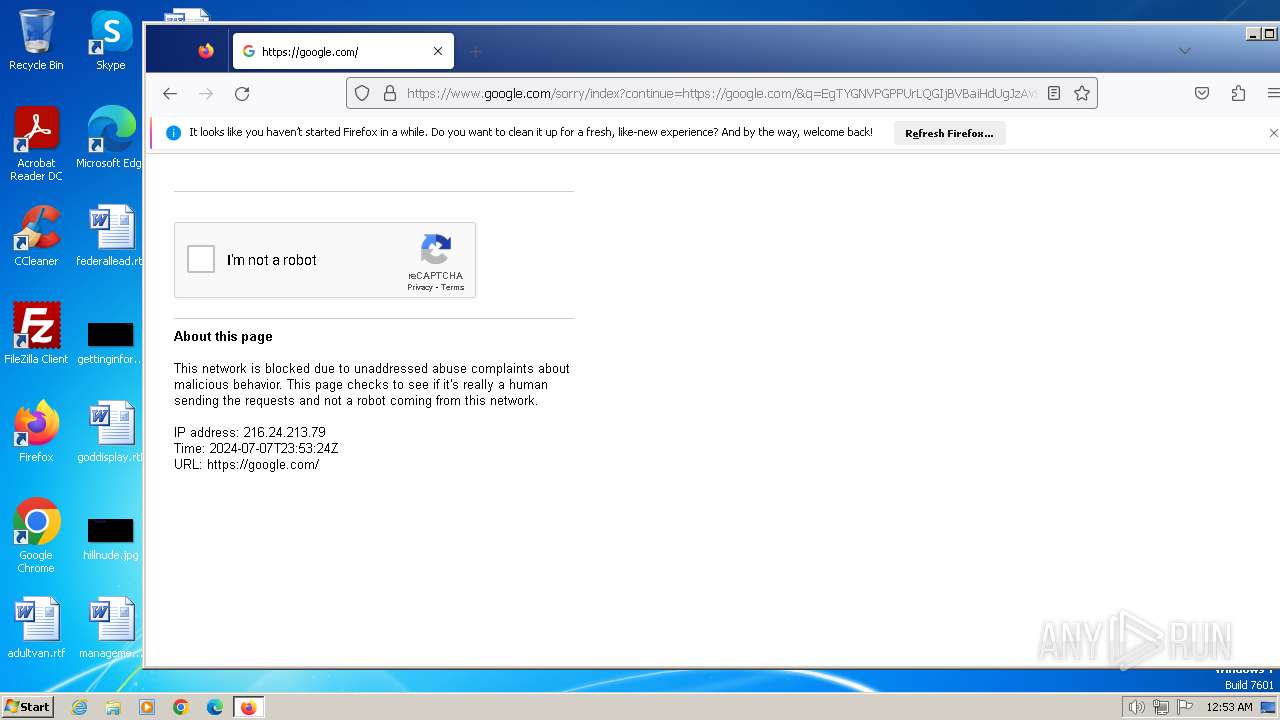Viewport: 1280px width, 720px height.
Task: Bookmark this page with the star icon
Action: pos(1082,93)
